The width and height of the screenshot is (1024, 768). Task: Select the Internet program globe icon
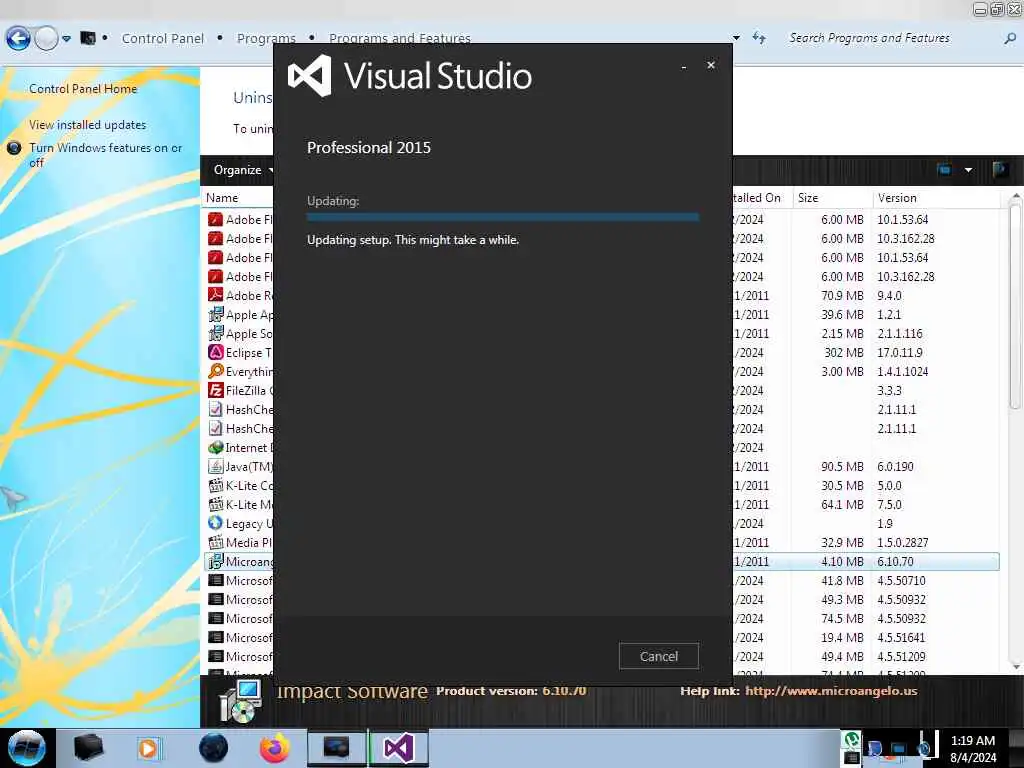coord(216,447)
